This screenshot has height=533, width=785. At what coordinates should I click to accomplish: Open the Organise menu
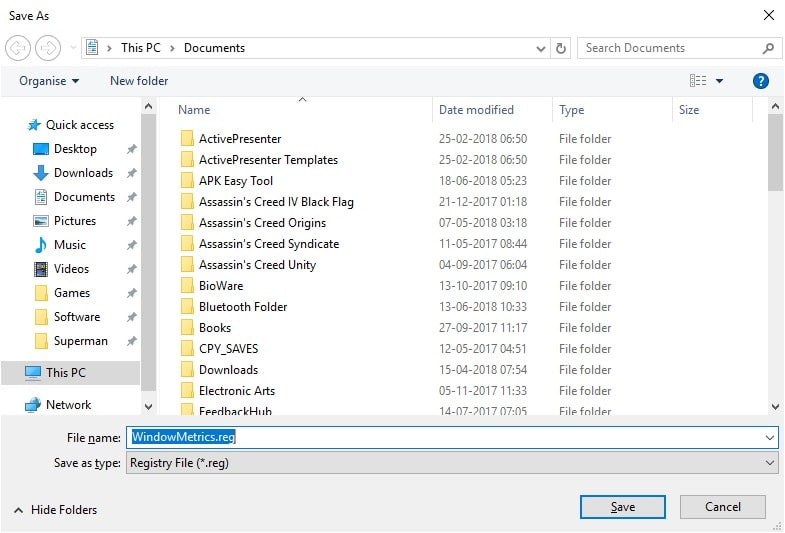[49, 81]
